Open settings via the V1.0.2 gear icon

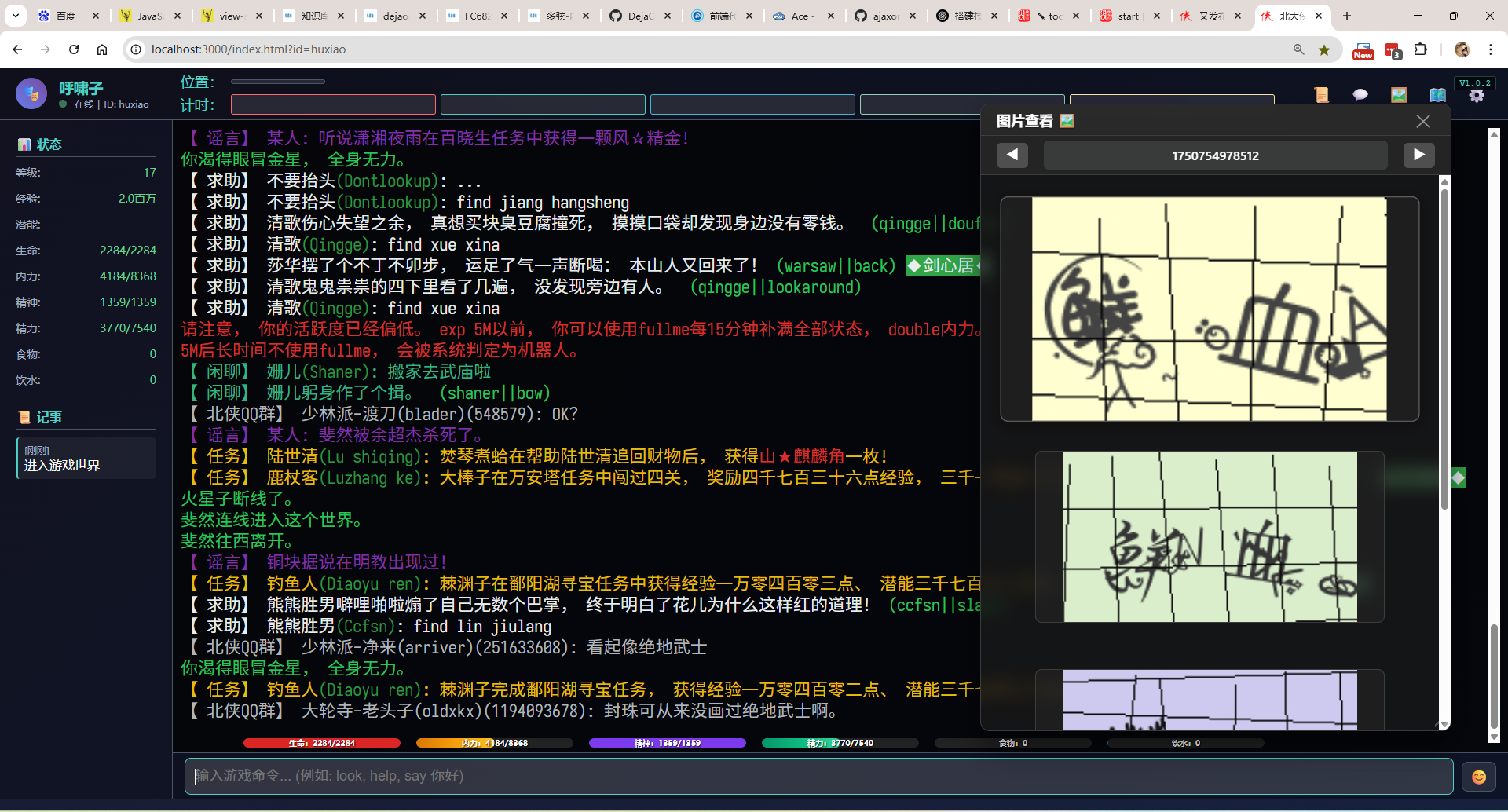coord(1478,96)
